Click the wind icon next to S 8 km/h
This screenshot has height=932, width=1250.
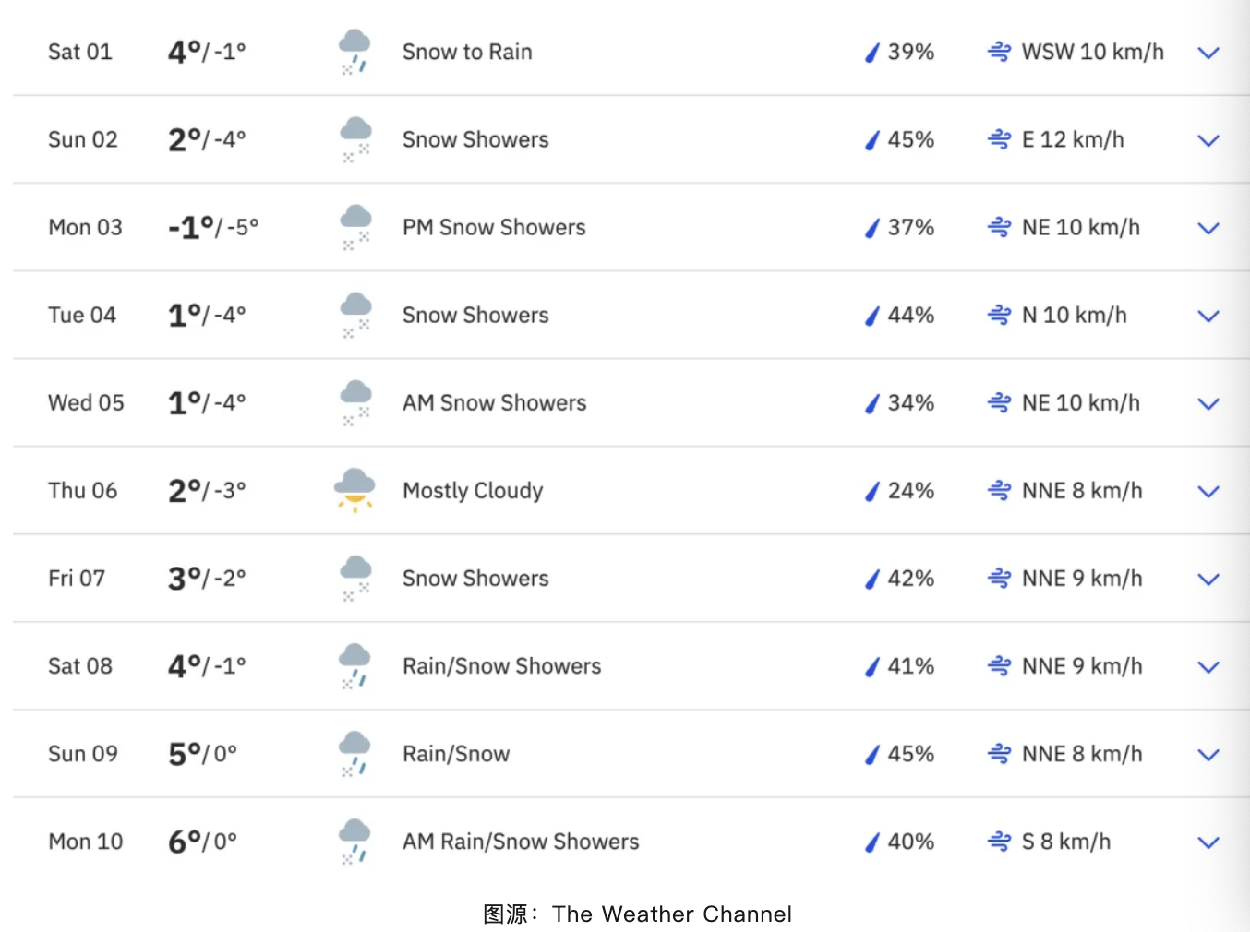pyautogui.click(x=999, y=842)
